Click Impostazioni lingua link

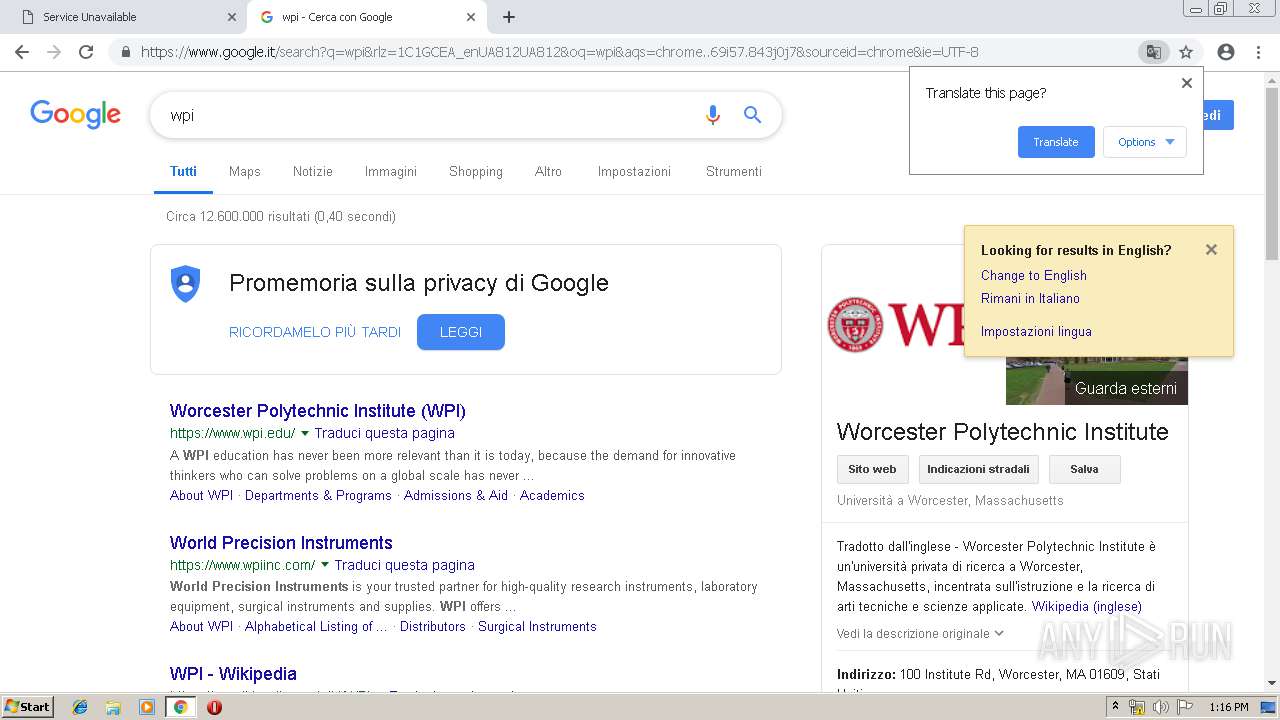[x=1036, y=331]
